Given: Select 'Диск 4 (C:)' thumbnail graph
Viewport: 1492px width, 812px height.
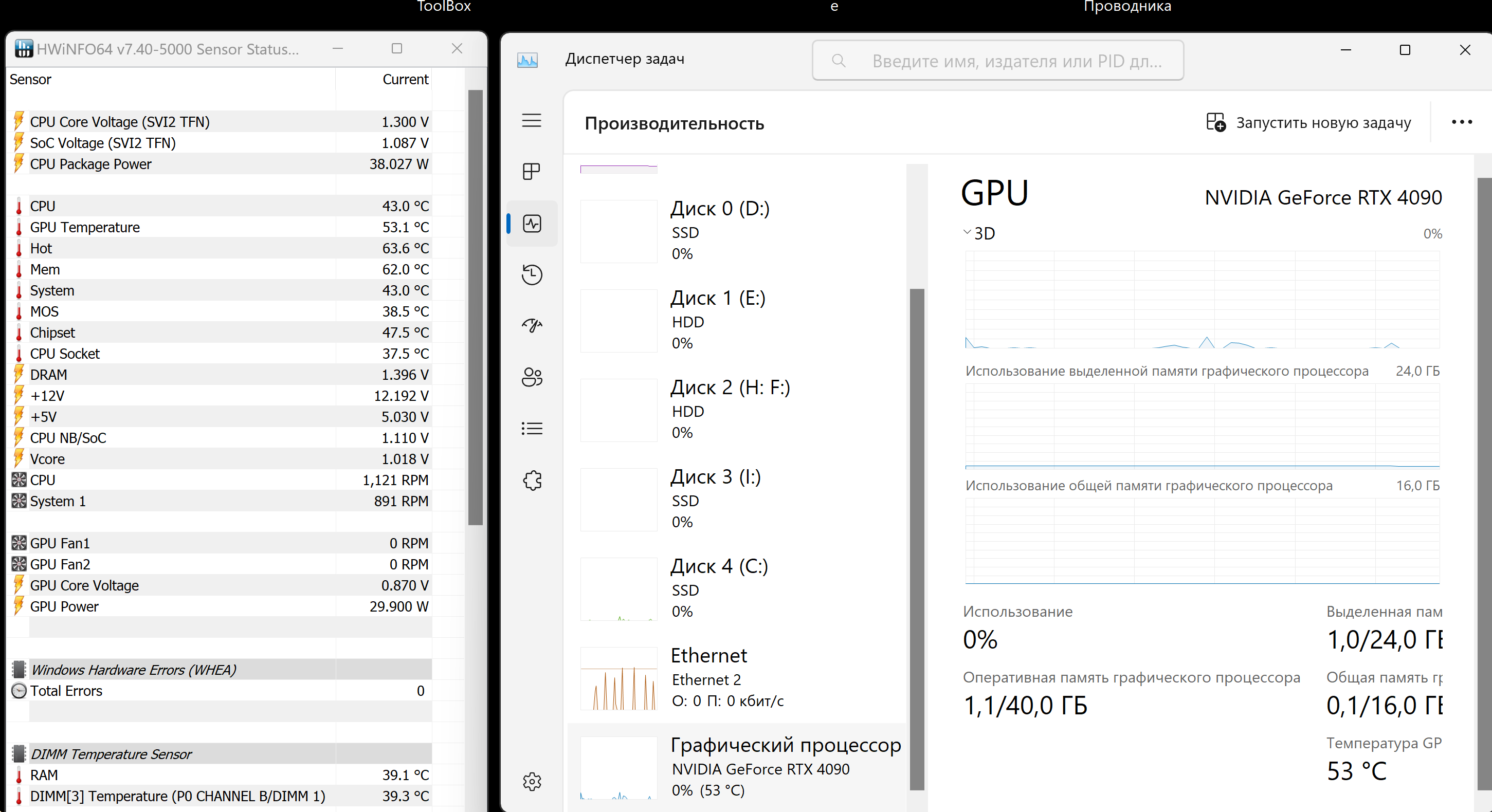Looking at the screenshot, I should tap(618, 588).
